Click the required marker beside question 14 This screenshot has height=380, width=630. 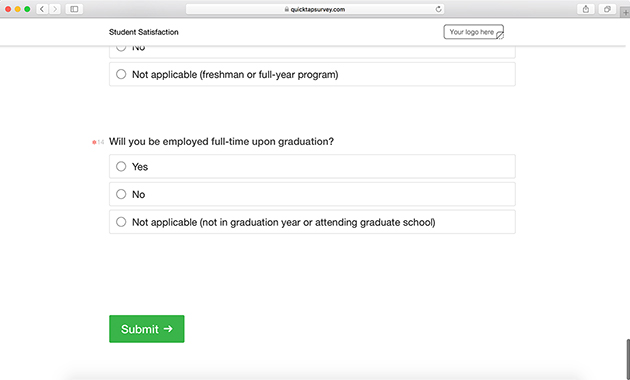(x=94, y=142)
